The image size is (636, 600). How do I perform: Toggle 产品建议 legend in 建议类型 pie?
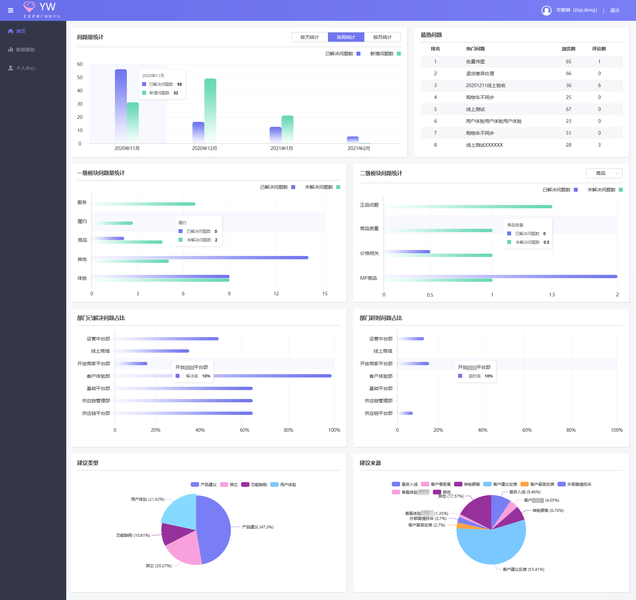point(204,485)
